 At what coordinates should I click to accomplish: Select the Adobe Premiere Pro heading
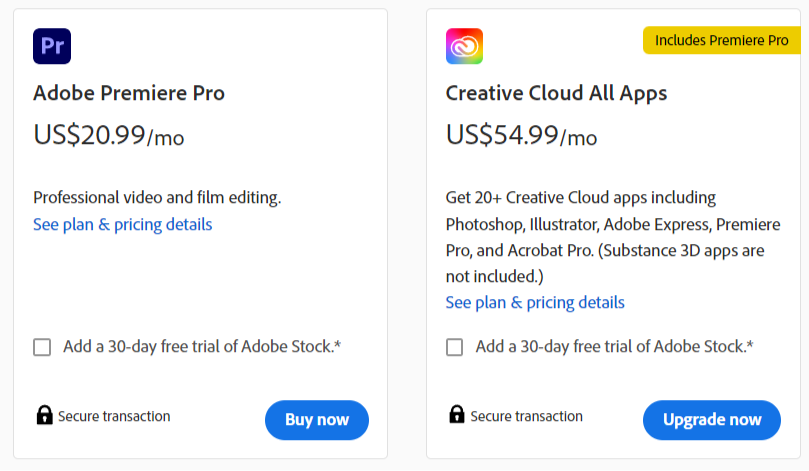click(129, 93)
